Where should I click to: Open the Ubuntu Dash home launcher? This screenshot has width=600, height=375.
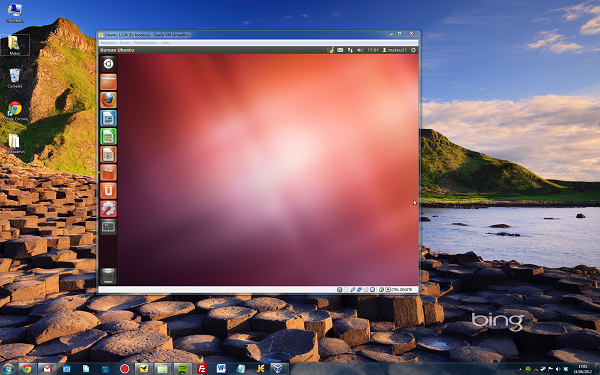(108, 64)
